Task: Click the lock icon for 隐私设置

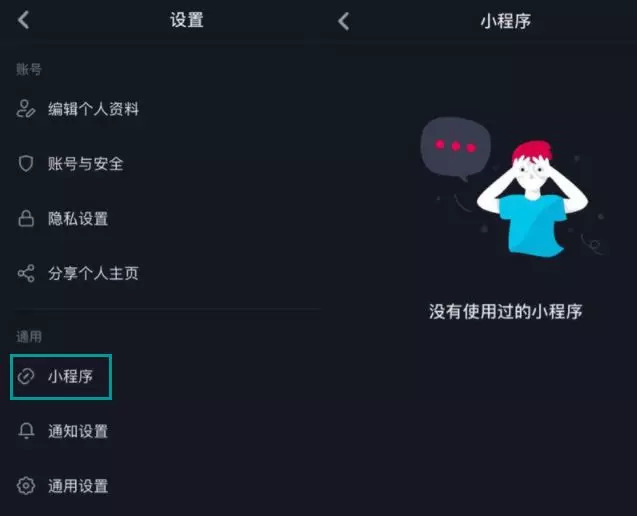Action: coord(26,218)
